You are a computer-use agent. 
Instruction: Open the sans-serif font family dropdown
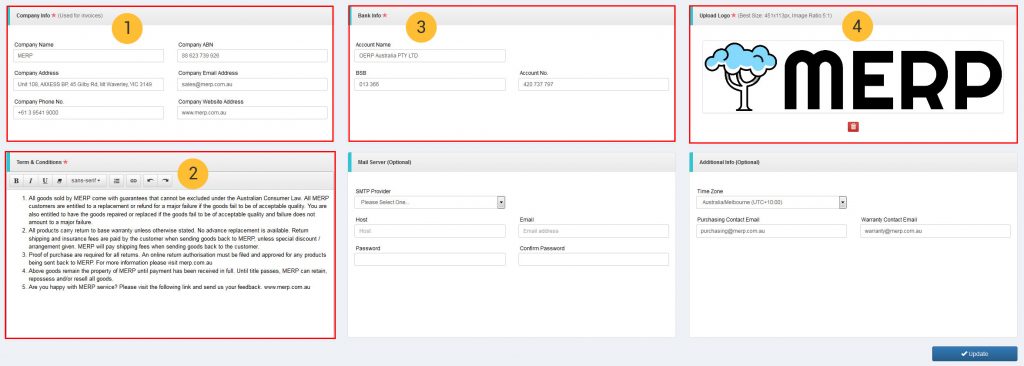[x=86, y=180]
